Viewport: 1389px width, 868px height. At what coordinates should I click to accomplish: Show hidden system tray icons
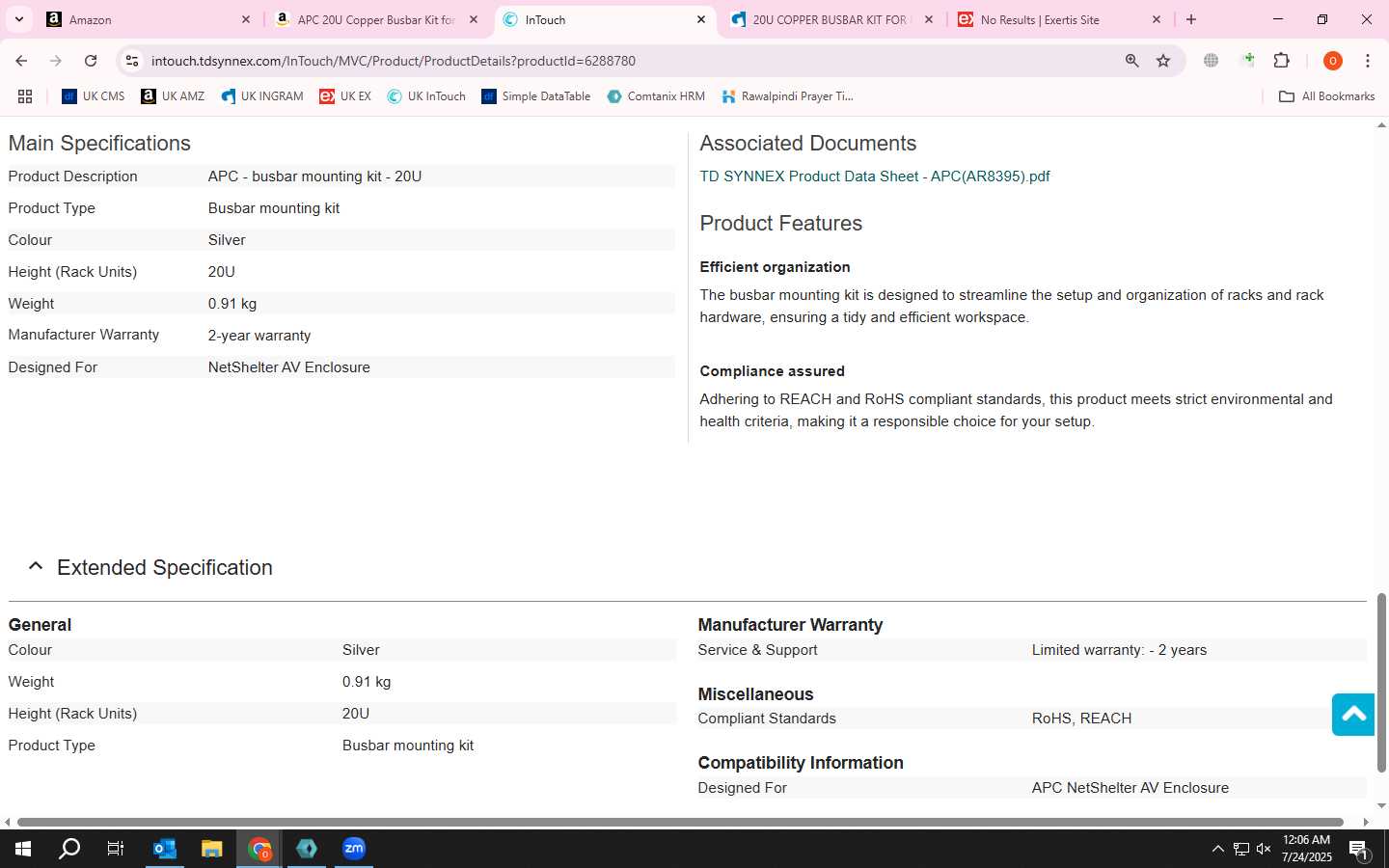click(1217, 849)
